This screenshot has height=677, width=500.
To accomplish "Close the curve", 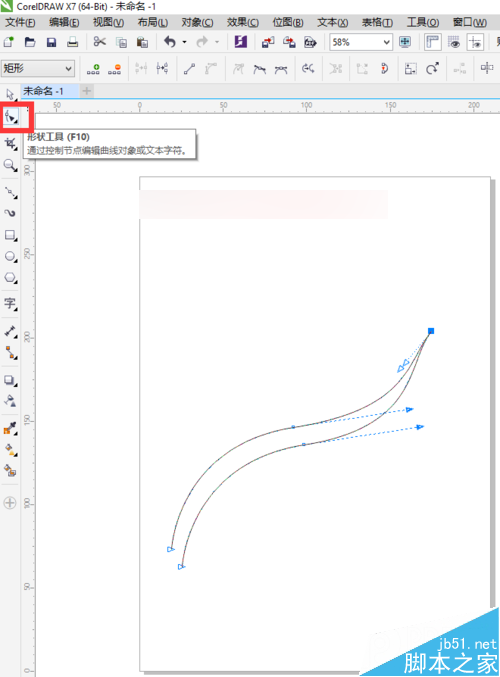I will pyautogui.click(x=384, y=68).
